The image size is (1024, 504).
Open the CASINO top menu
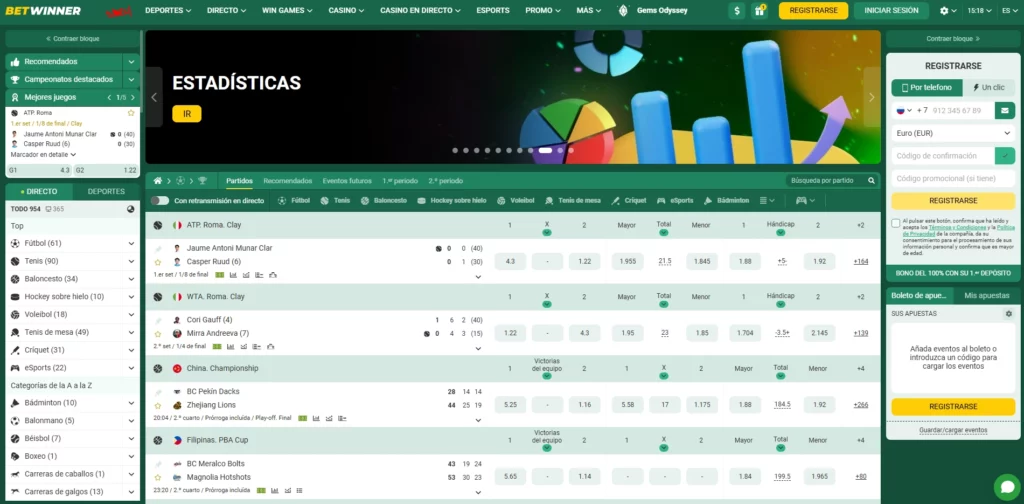point(347,10)
